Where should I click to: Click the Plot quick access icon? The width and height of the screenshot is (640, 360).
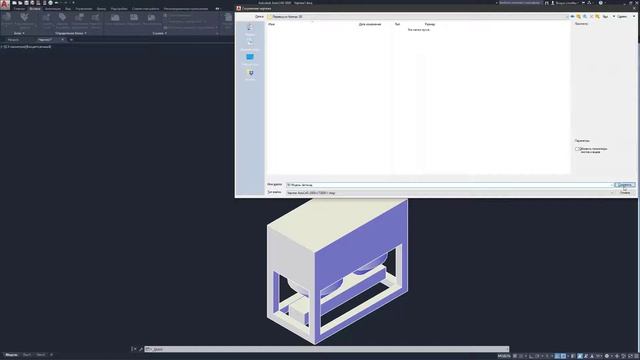coord(50,3)
